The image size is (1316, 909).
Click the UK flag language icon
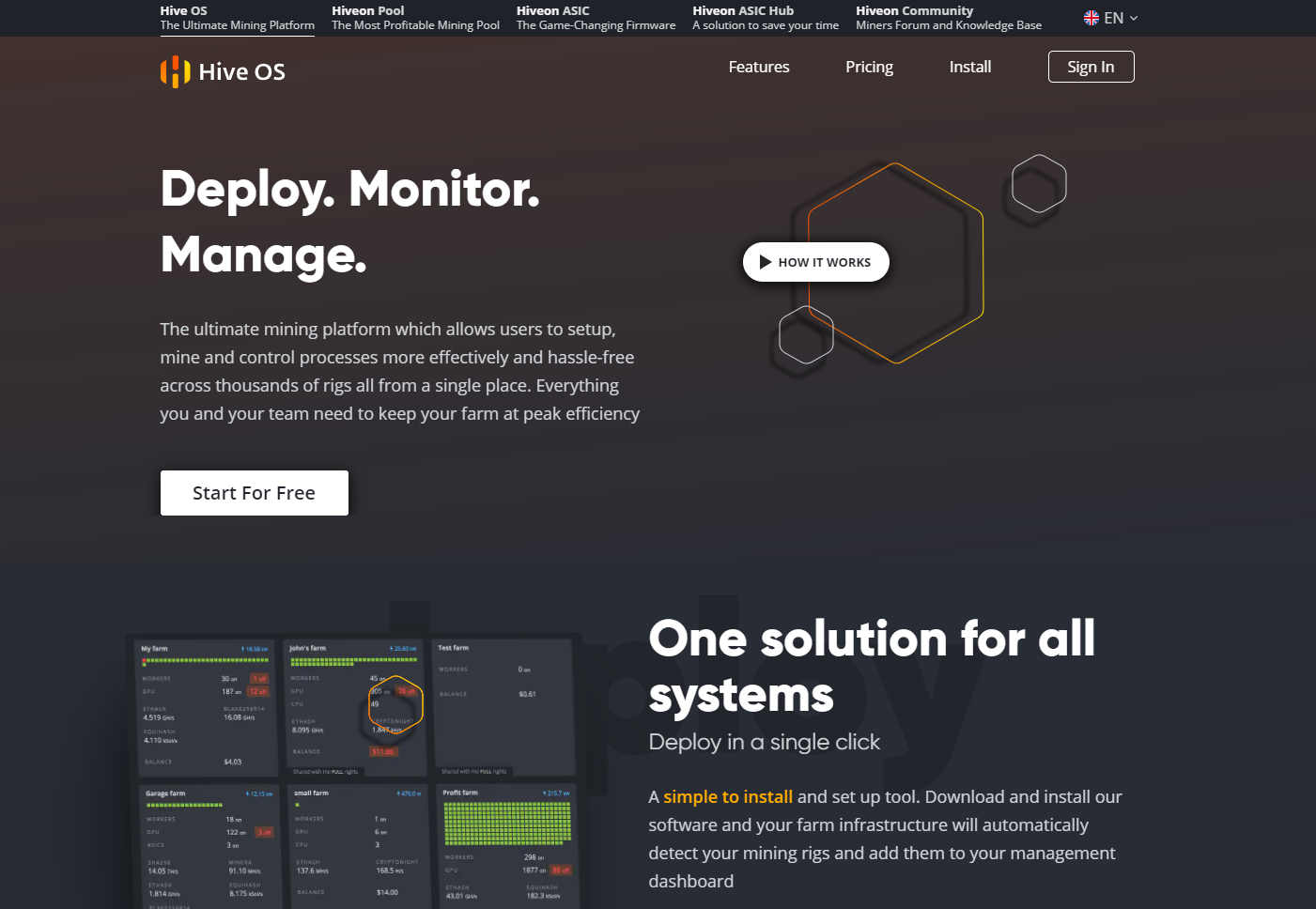(x=1091, y=18)
